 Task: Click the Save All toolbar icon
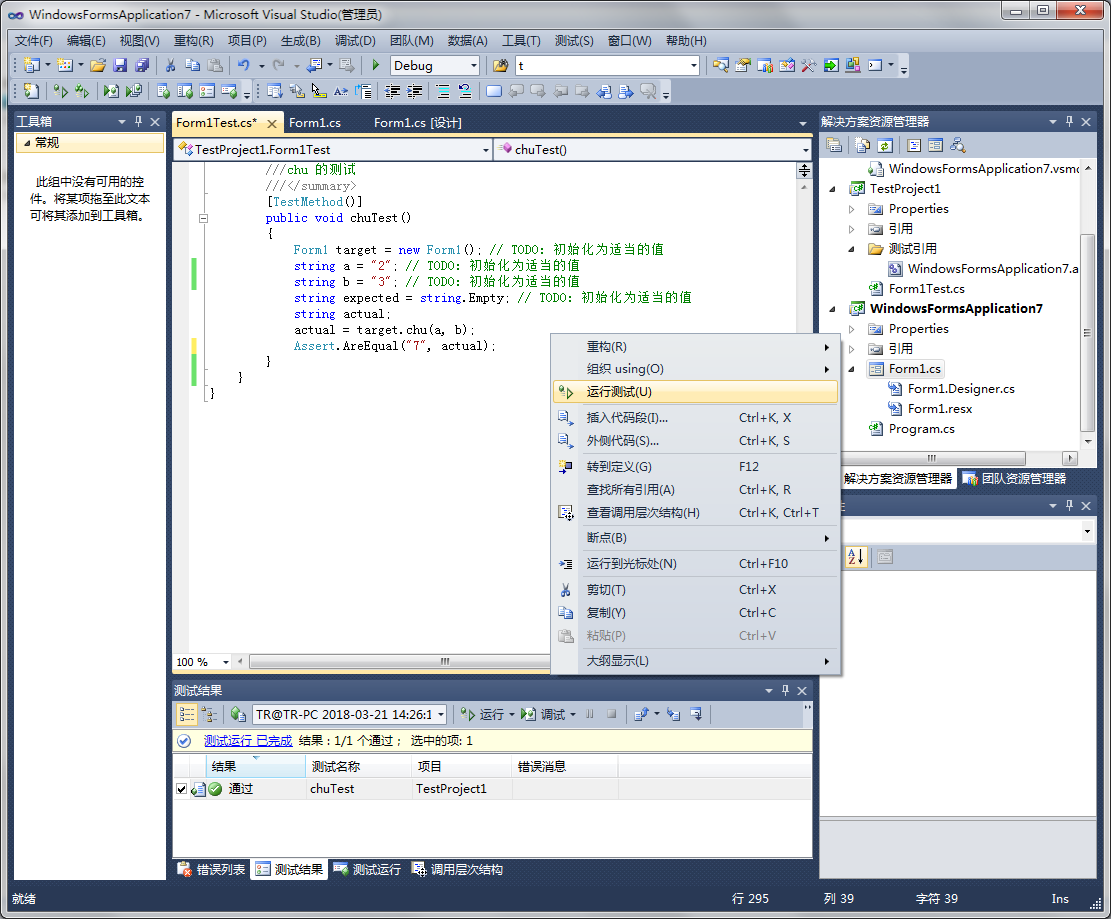click(141, 66)
